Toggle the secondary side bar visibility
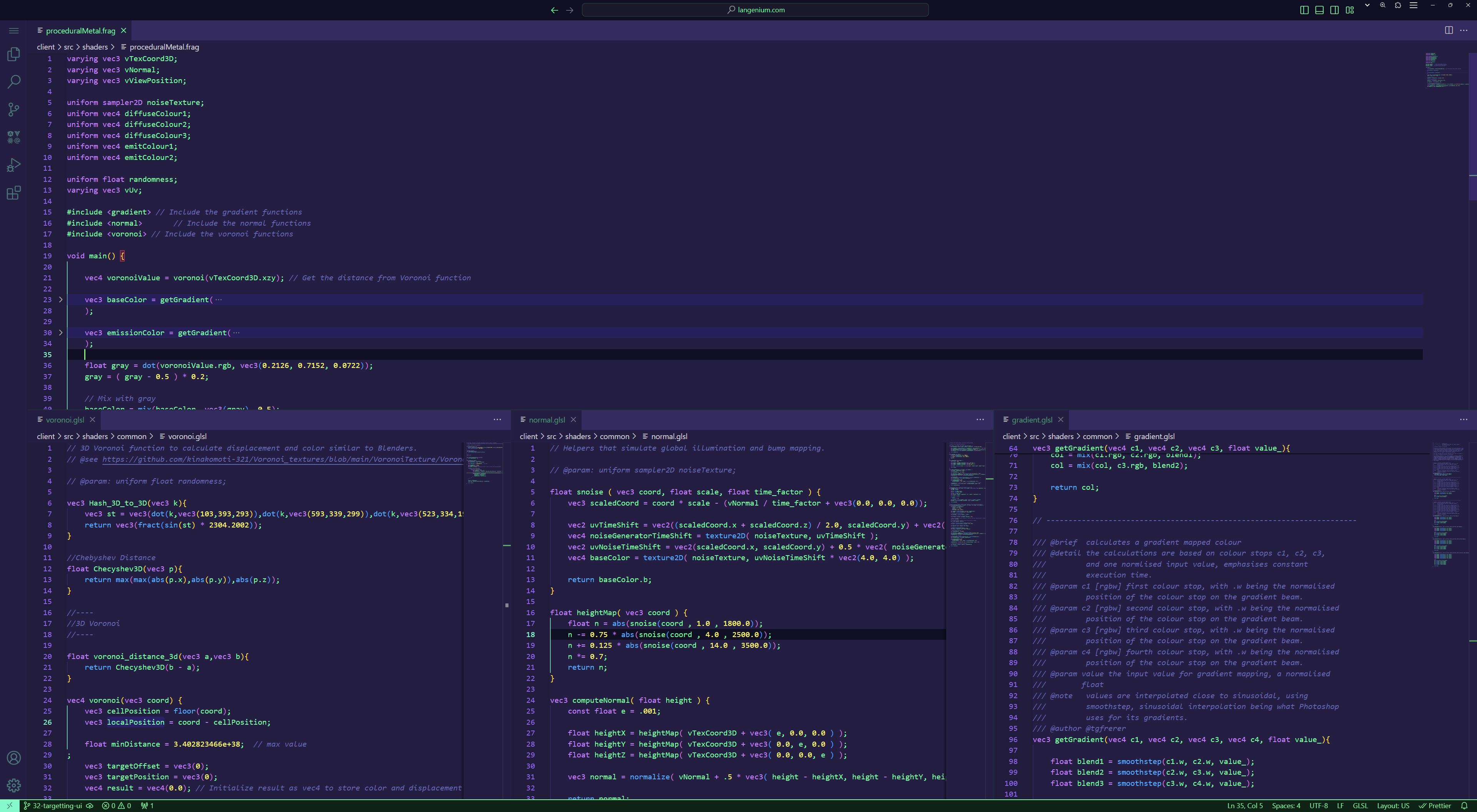This screenshot has height=812, width=1477. click(x=1334, y=10)
